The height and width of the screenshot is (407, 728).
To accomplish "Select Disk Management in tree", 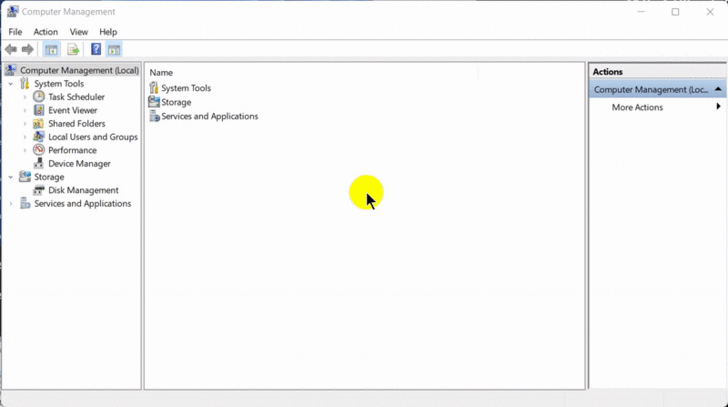I will (83, 190).
